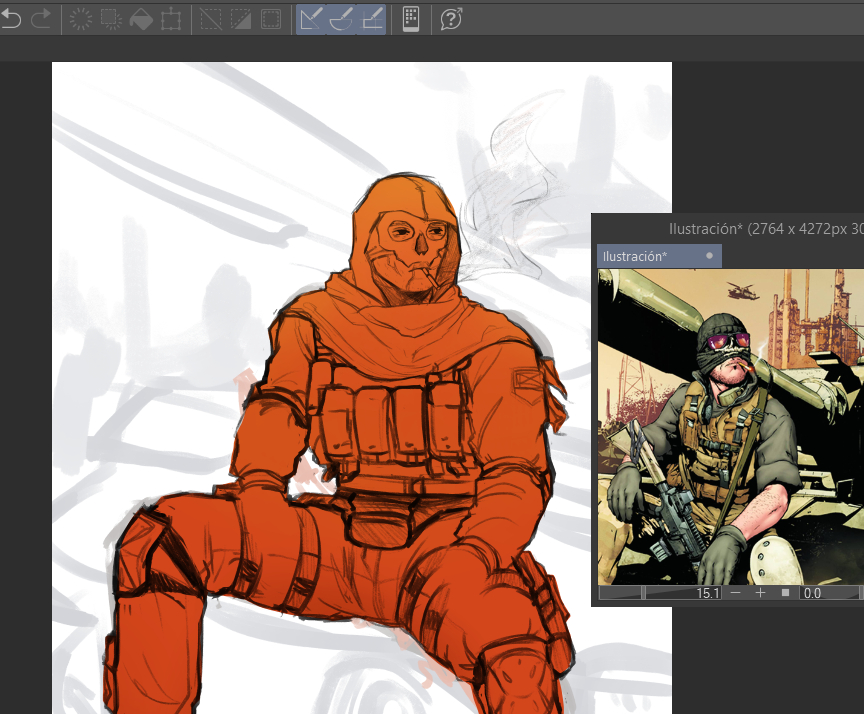This screenshot has height=714, width=864.
Task: Click the Deselect icon
Action: (211, 18)
